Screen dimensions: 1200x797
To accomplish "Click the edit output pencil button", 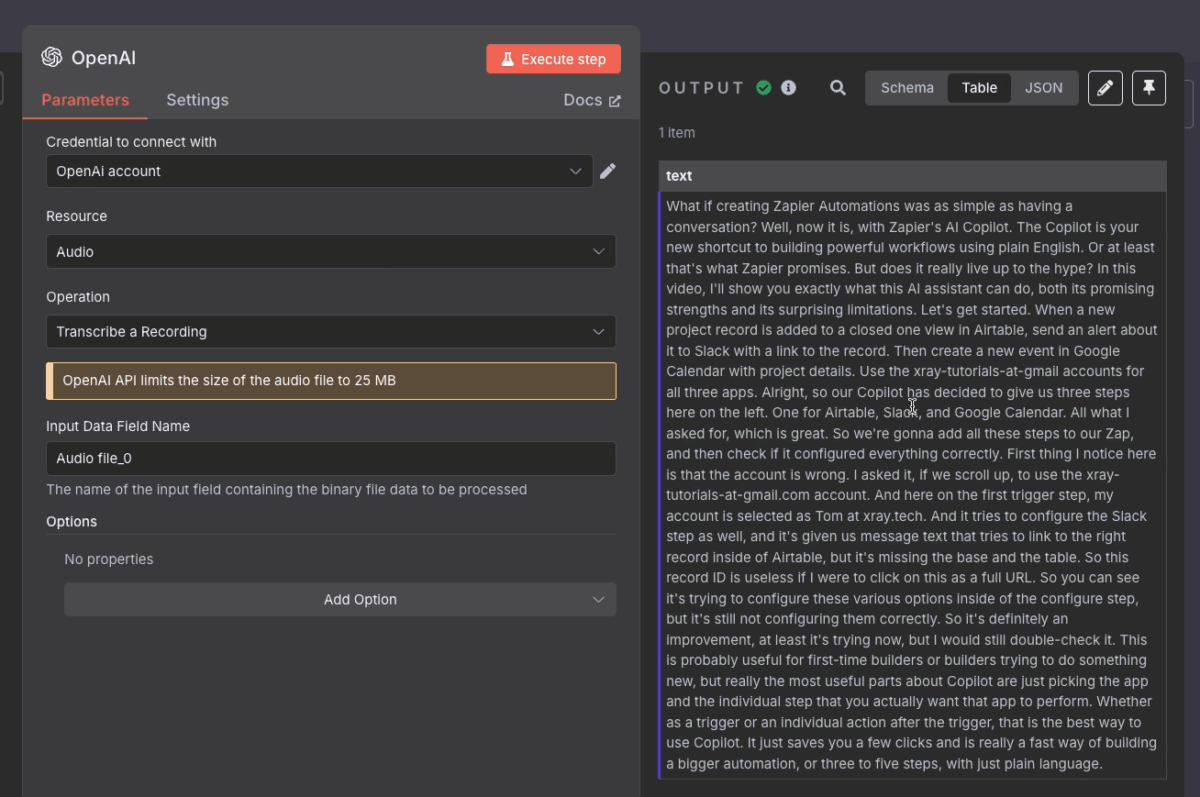I will [1105, 88].
